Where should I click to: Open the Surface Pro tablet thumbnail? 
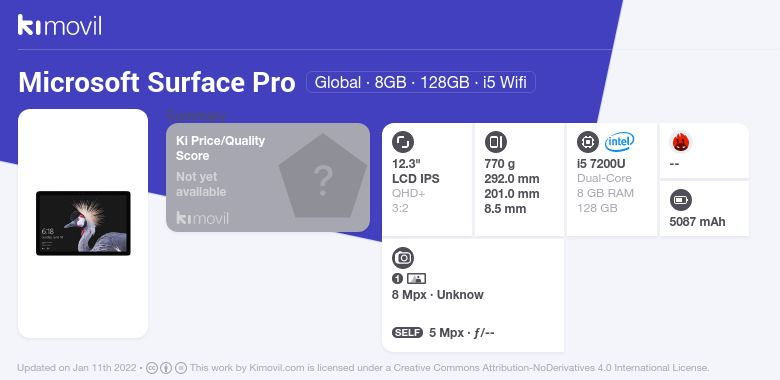(83, 223)
